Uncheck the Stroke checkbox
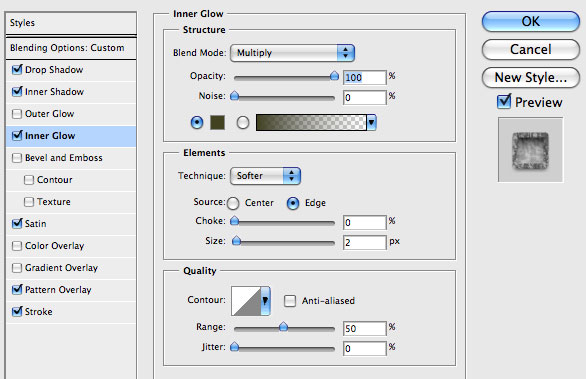The height and width of the screenshot is (379, 586). point(17,311)
